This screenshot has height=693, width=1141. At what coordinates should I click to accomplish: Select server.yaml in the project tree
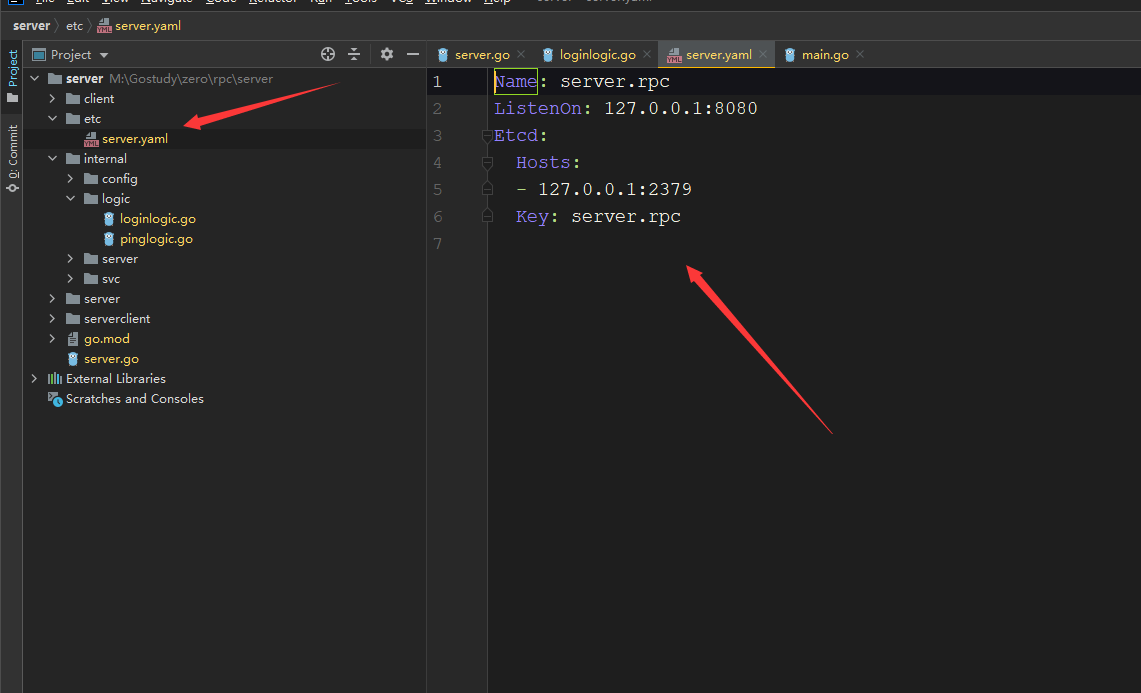(x=135, y=139)
